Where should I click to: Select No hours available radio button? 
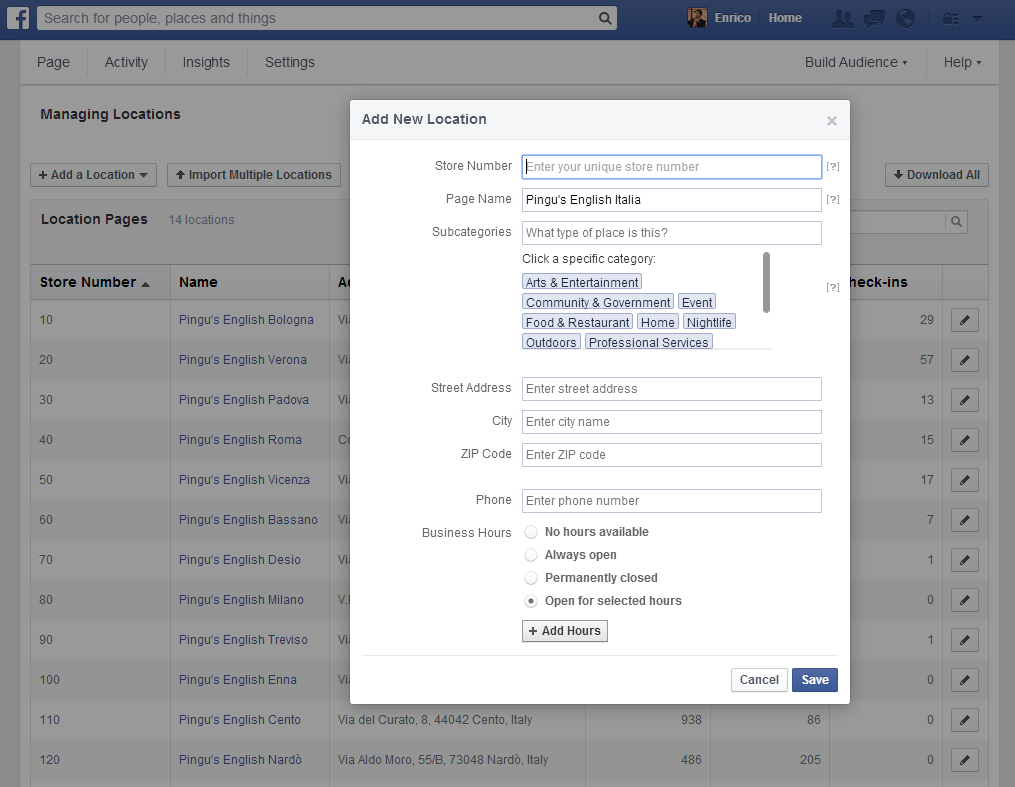pos(531,532)
